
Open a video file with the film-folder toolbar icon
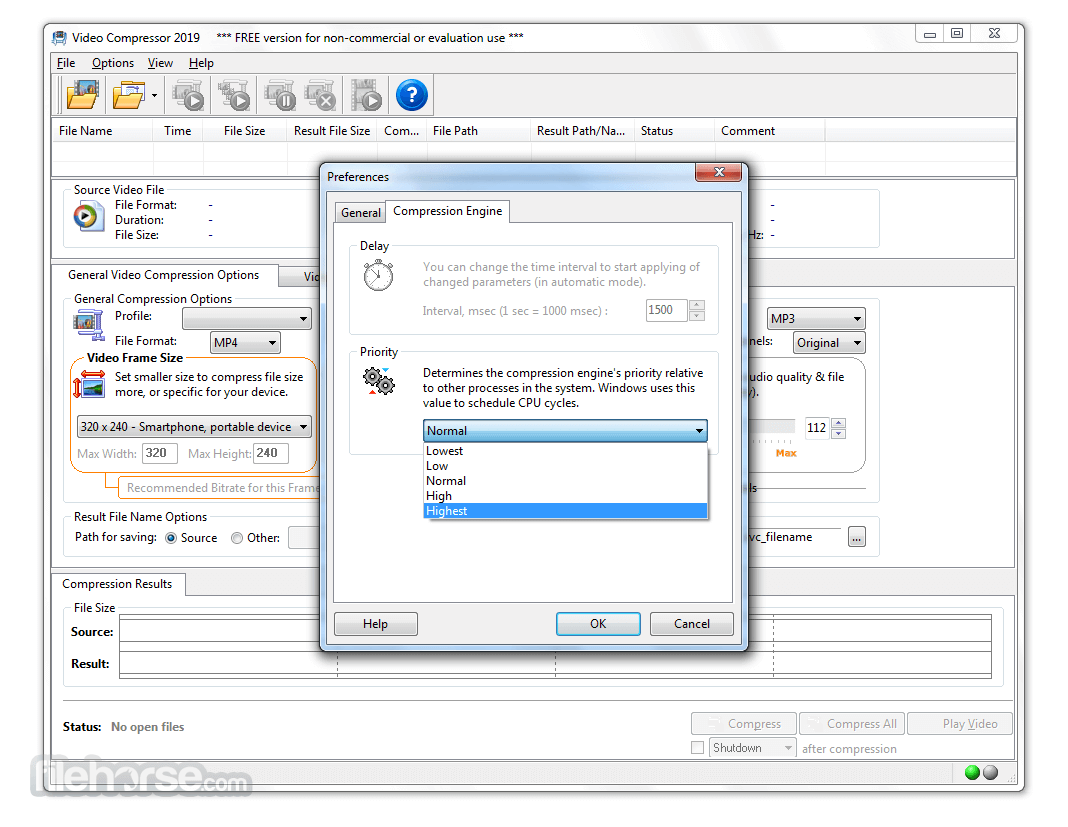coord(82,95)
